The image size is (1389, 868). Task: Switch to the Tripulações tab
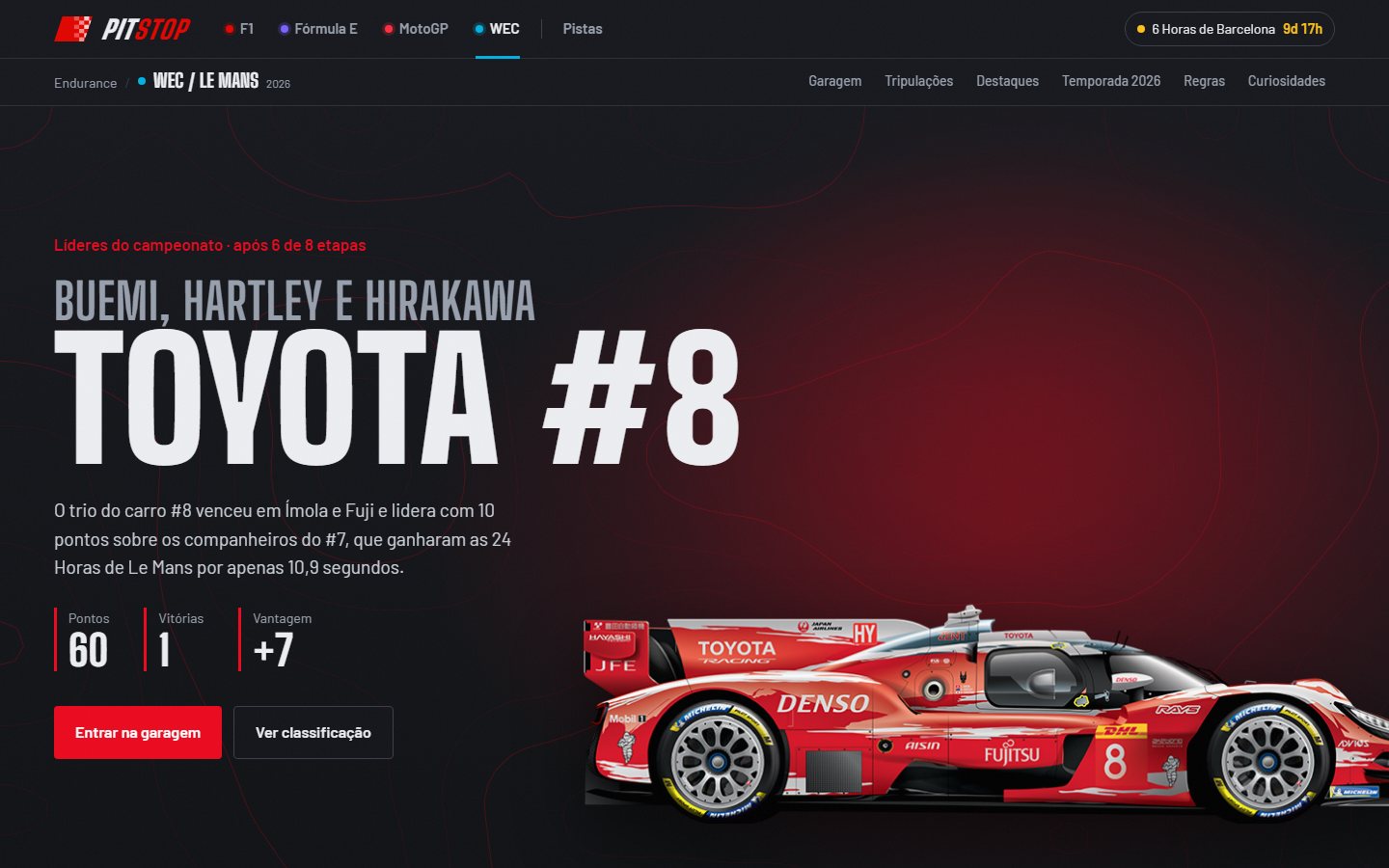919,81
